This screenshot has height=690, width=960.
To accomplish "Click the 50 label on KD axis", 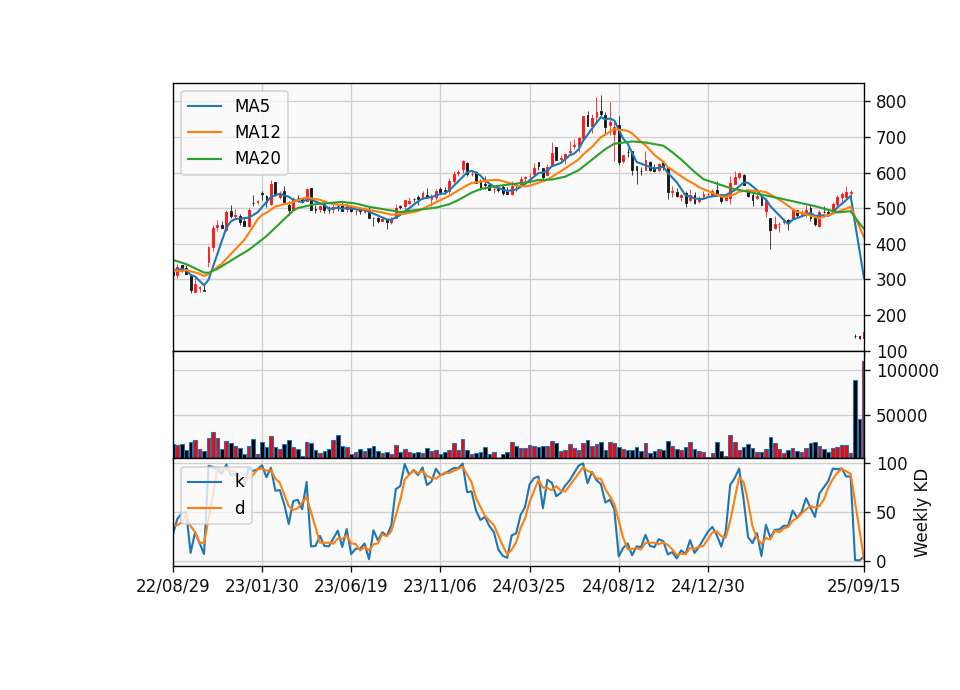I will [x=886, y=512].
